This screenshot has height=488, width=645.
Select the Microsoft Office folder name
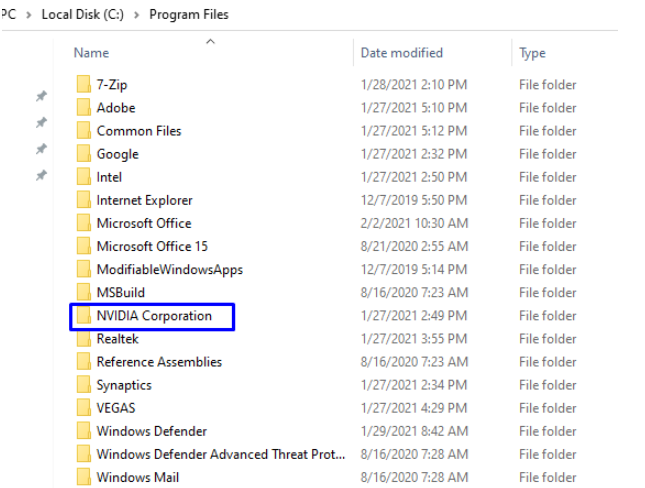click(x=144, y=223)
